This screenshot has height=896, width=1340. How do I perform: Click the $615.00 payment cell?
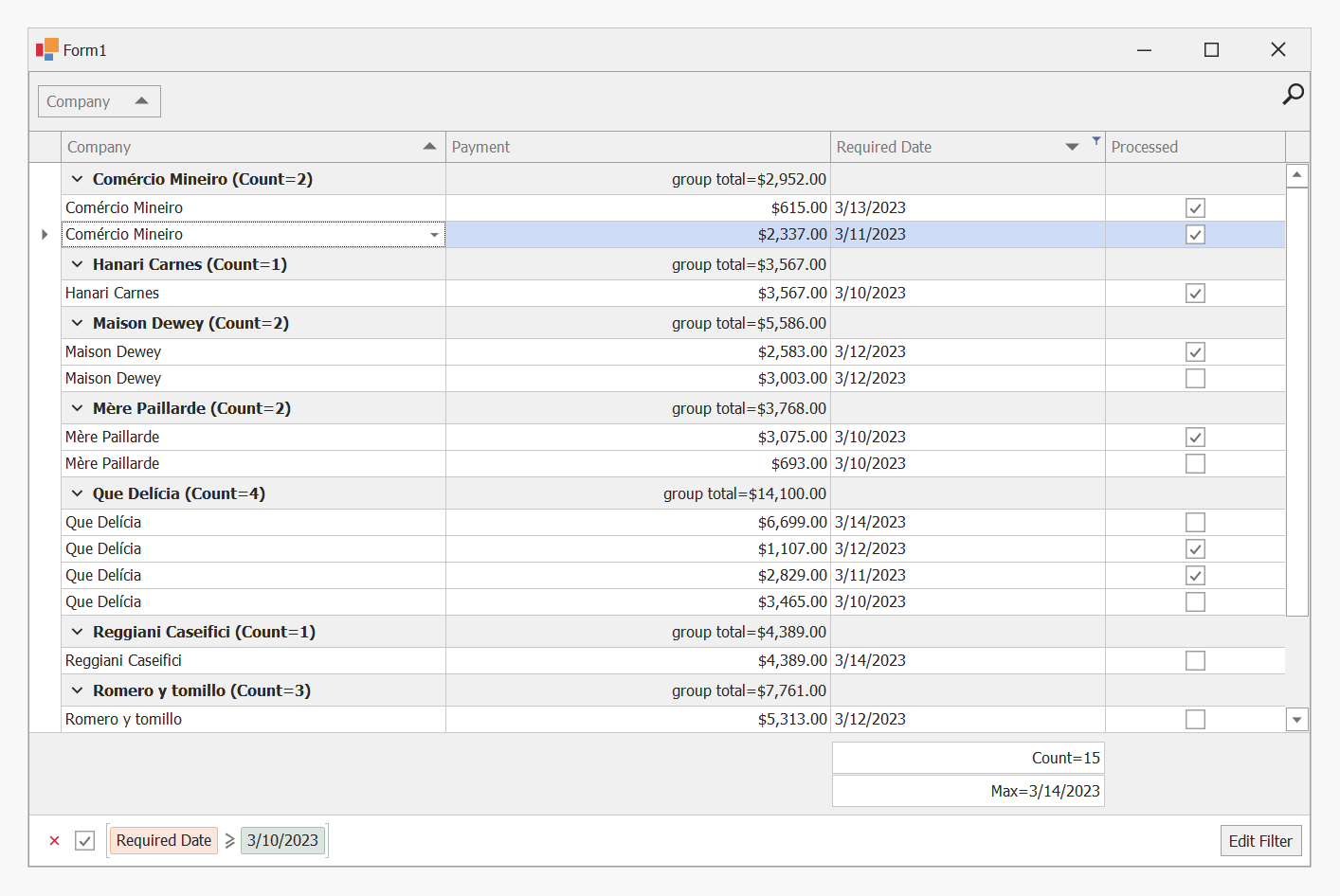point(638,207)
